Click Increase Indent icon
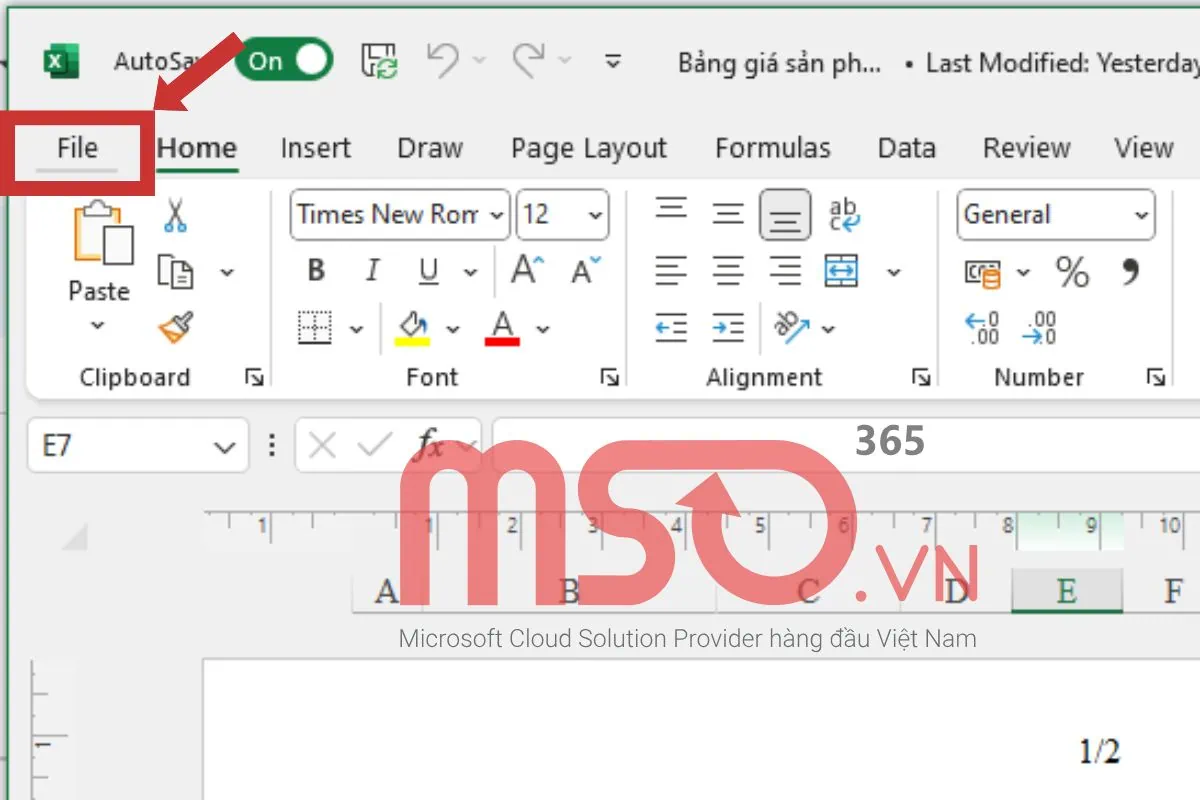 728,328
